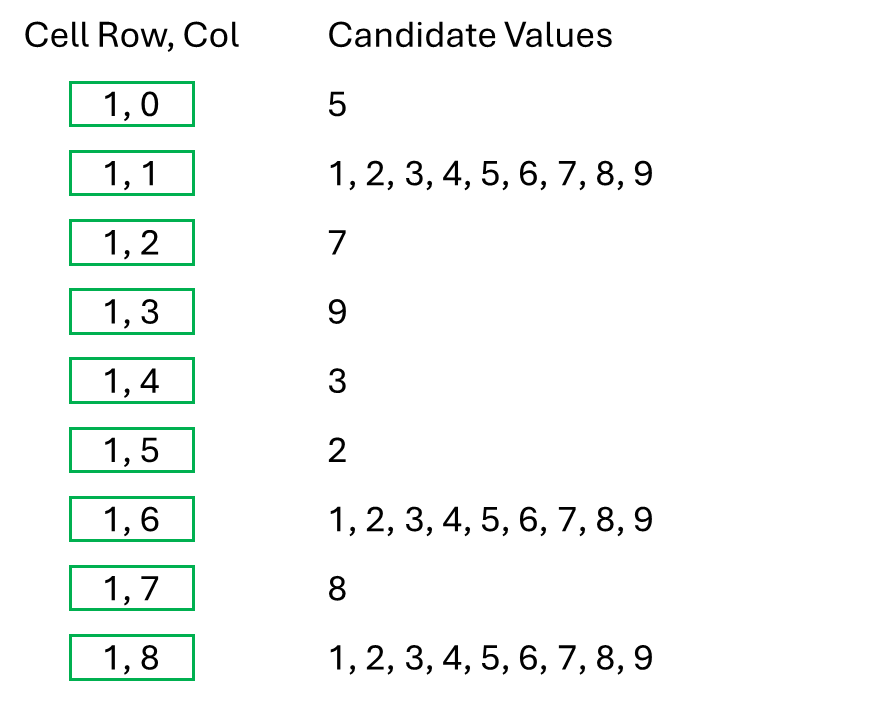
Task: Click the cell box labeled 1, 0
Action: pyautogui.click(x=131, y=105)
